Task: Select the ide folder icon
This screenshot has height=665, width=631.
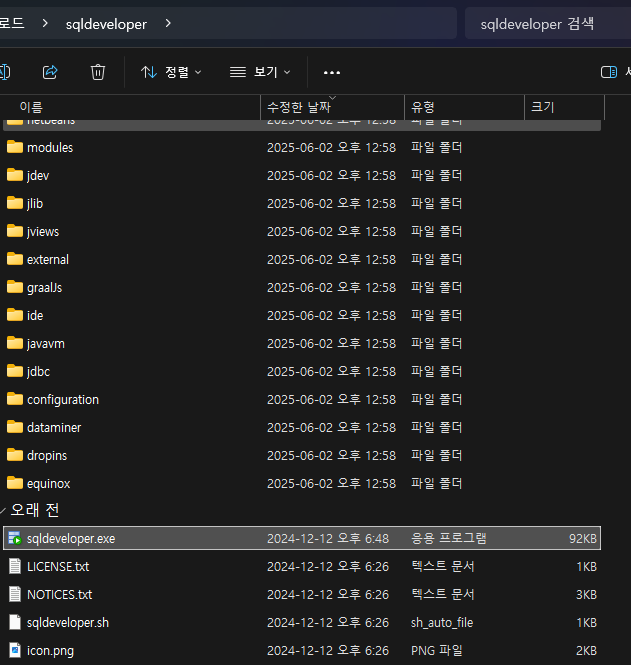Action: (15, 315)
